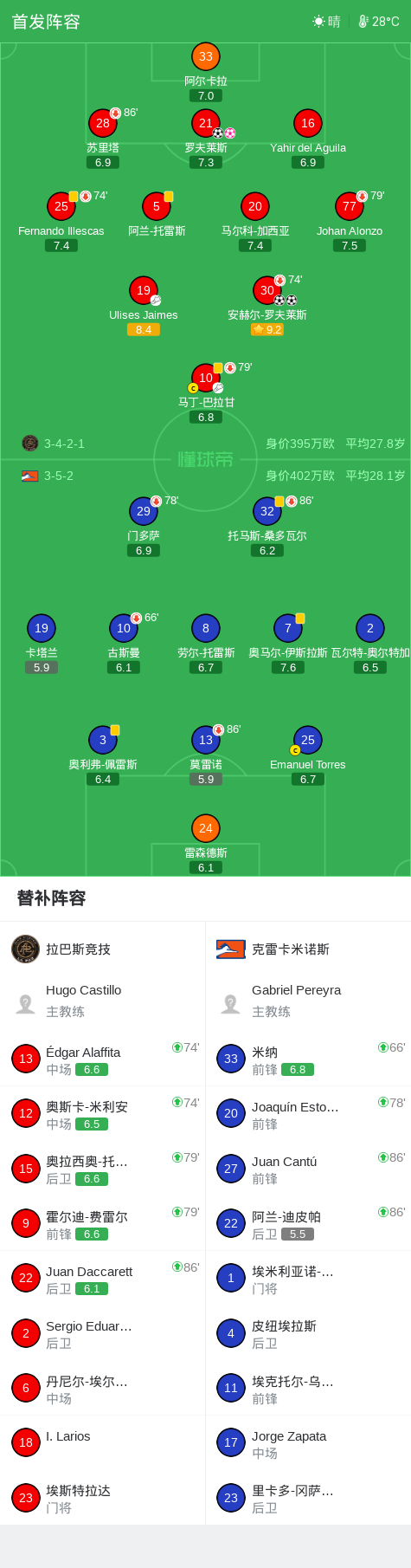Select player 30 with 9.2 rating
This screenshot has width=411, height=1568.
[267, 291]
